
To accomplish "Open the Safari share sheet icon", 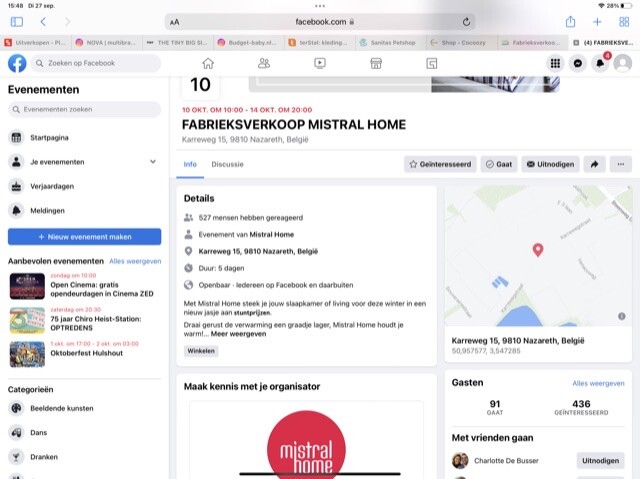I will click(570, 22).
